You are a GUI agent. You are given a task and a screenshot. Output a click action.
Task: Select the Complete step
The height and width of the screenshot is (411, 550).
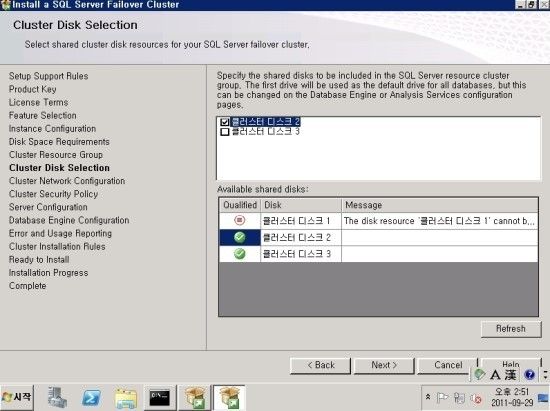tap(27, 286)
